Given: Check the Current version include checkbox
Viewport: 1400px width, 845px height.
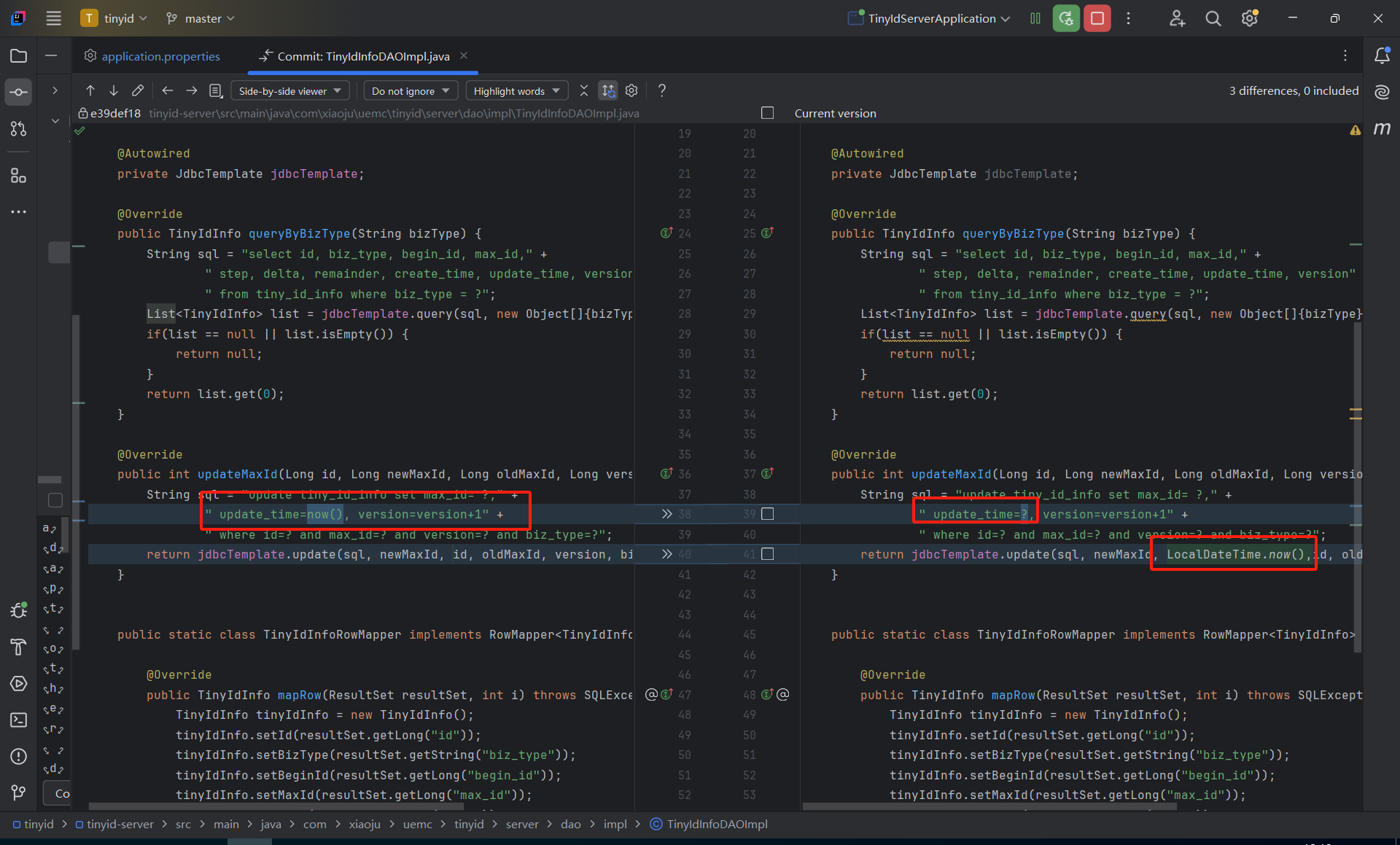Looking at the screenshot, I should click(767, 113).
